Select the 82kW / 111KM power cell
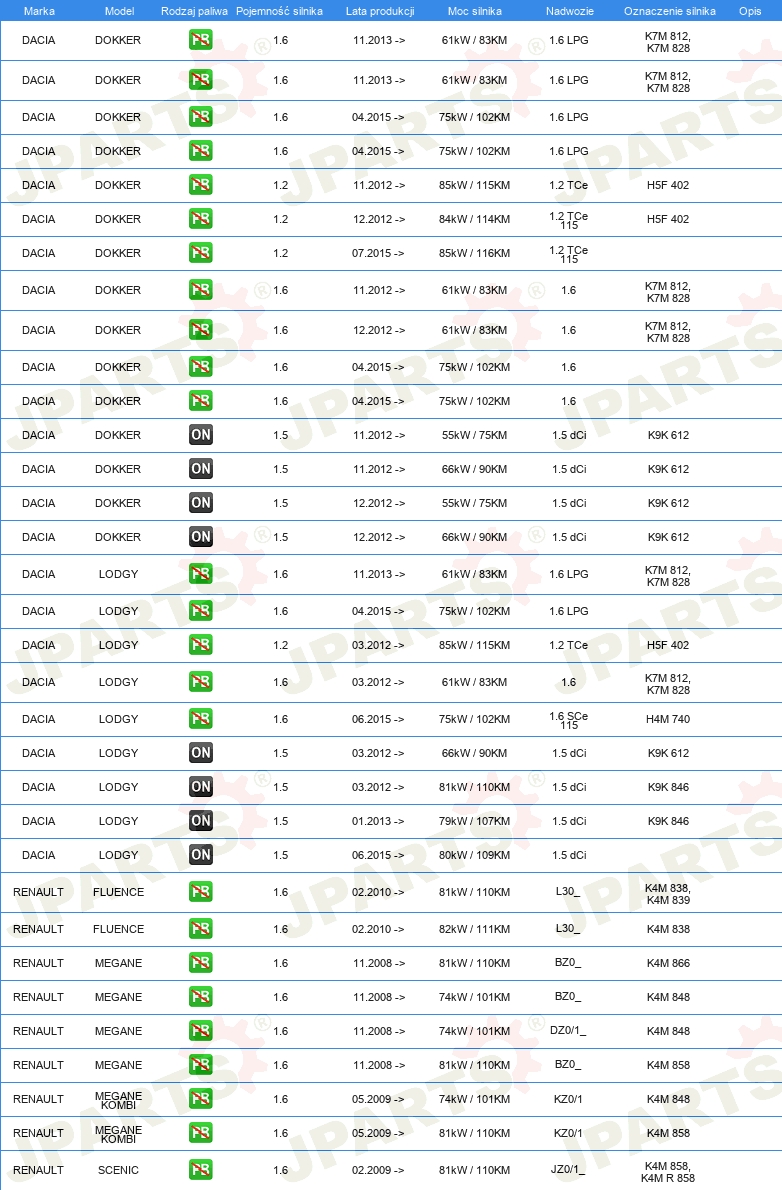This screenshot has width=782, height=1190. (x=475, y=929)
